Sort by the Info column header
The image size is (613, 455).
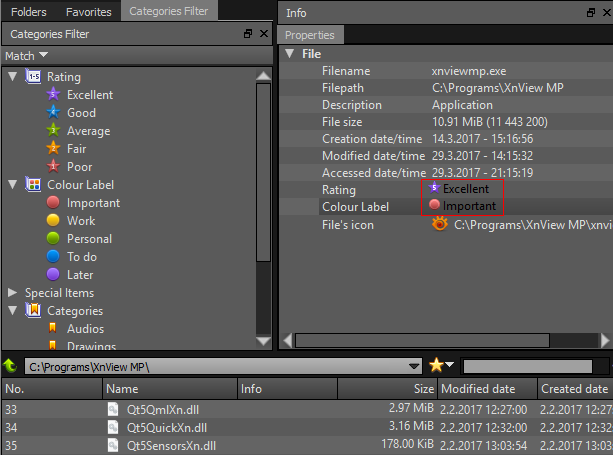point(287,389)
